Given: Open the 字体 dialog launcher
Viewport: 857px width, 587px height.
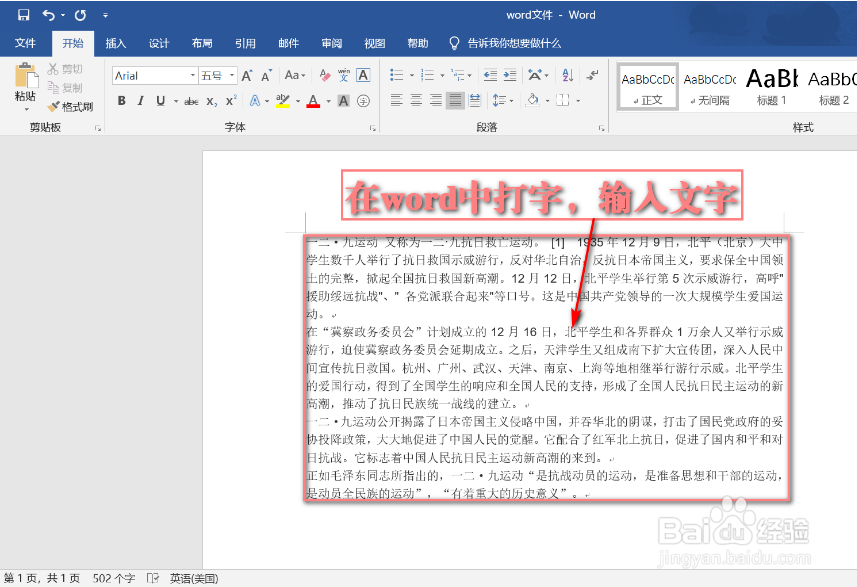Looking at the screenshot, I should pos(373,128).
